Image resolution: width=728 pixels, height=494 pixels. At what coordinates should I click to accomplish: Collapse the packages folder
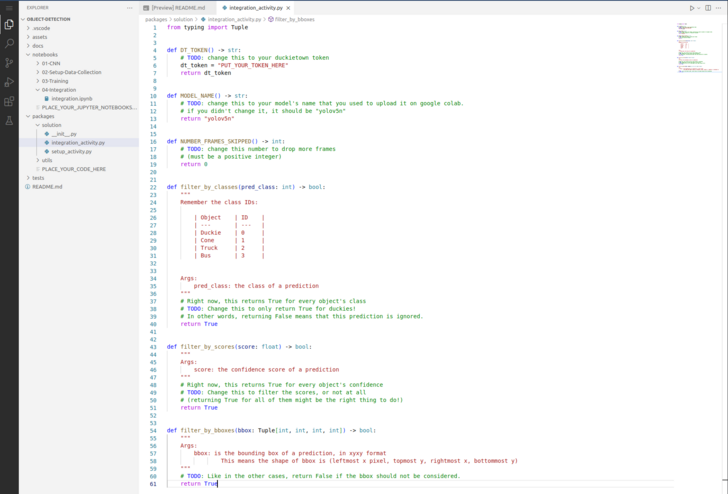43,116
